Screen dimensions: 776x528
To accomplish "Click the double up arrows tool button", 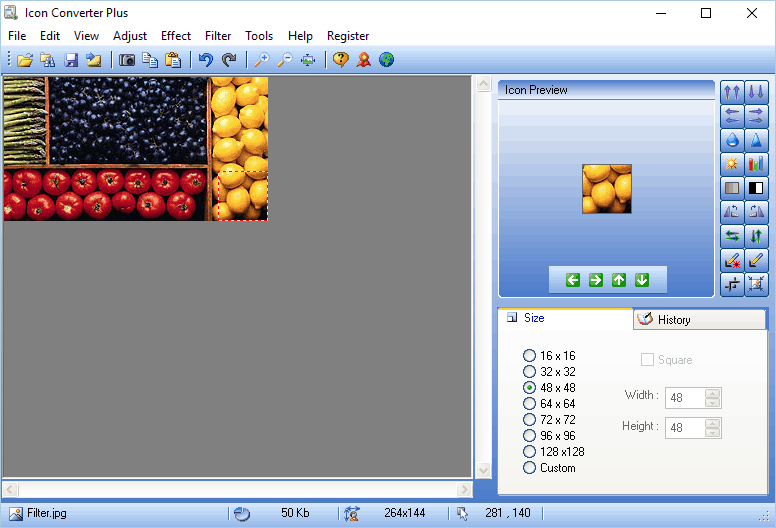I will point(732,92).
